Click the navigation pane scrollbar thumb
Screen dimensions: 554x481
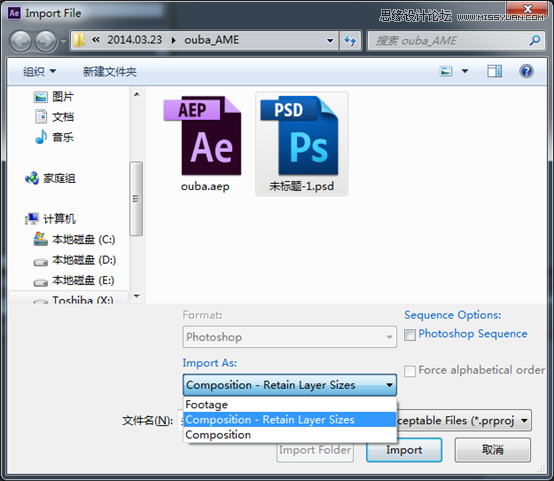click(x=136, y=199)
